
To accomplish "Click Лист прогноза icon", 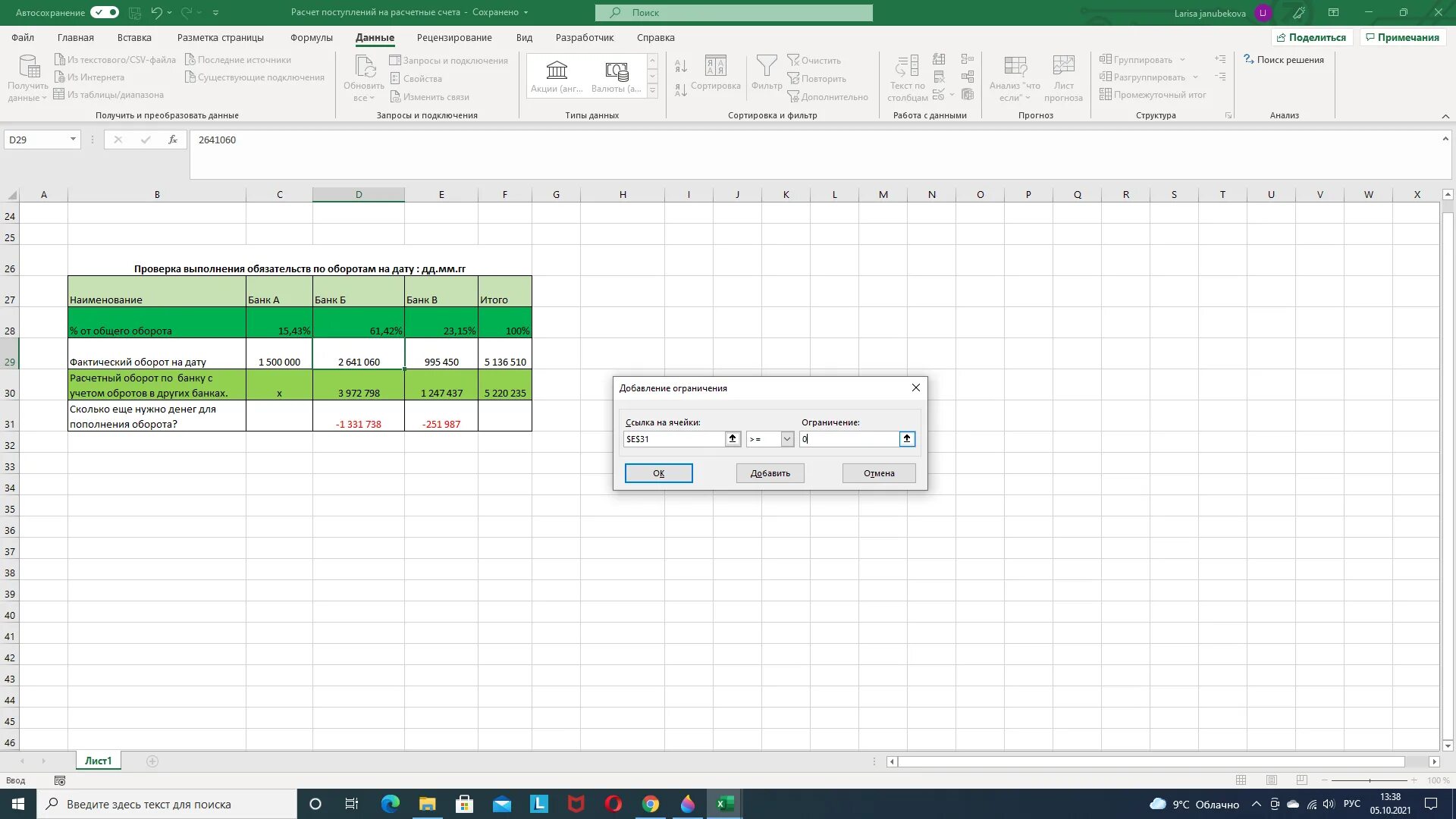I will point(1064,67).
